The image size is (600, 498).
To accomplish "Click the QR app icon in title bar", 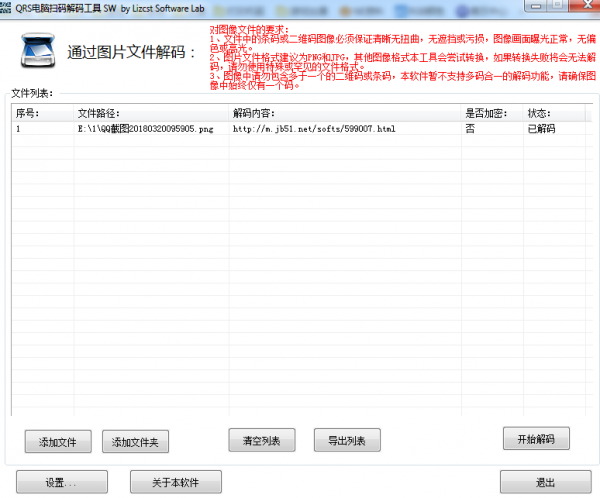I will point(5,8).
